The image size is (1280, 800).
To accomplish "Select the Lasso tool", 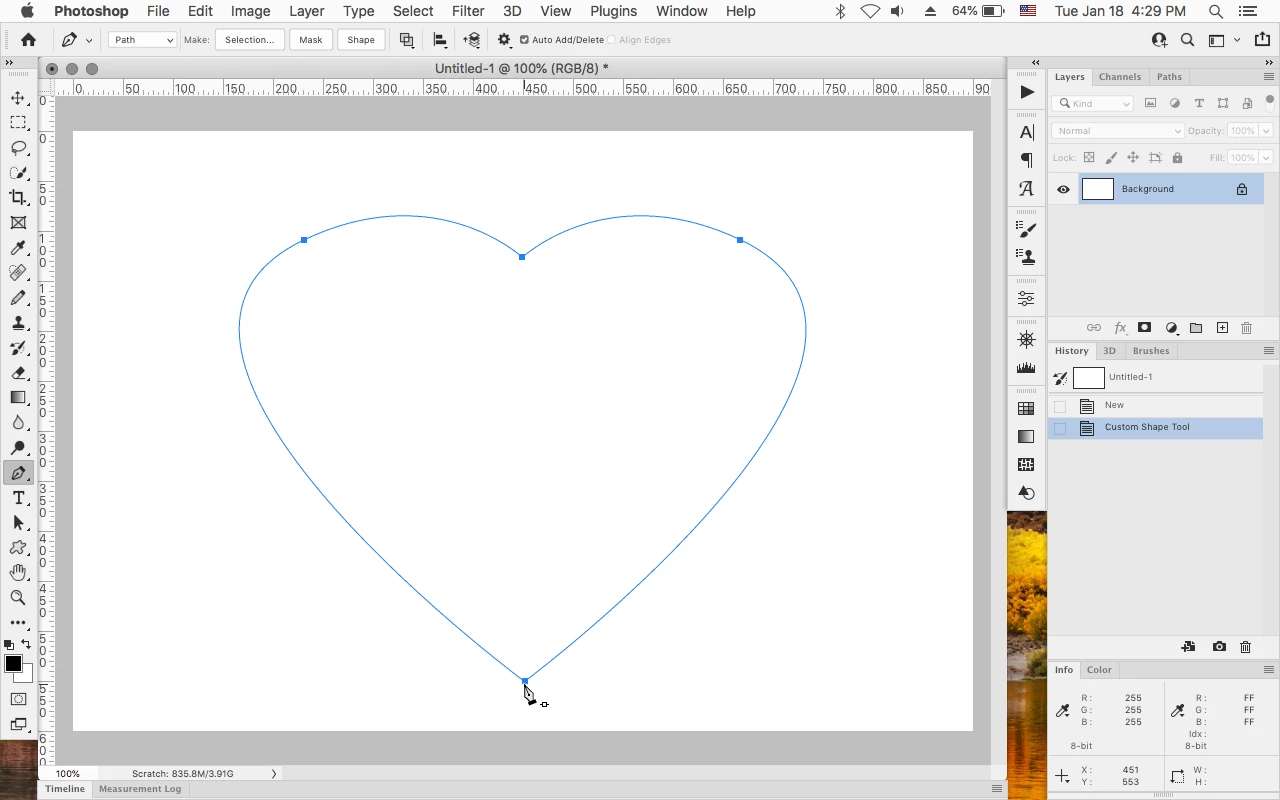I will (18, 148).
